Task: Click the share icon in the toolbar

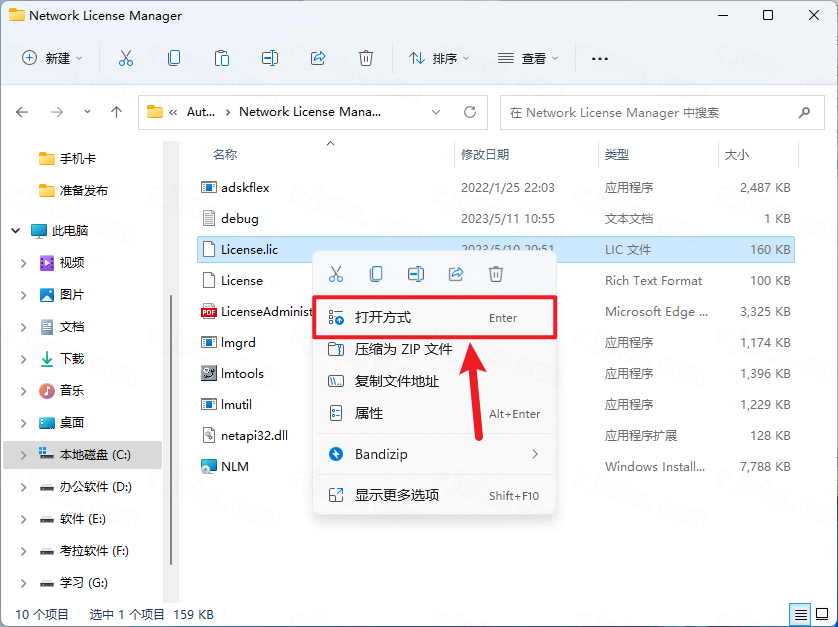Action: (x=318, y=58)
